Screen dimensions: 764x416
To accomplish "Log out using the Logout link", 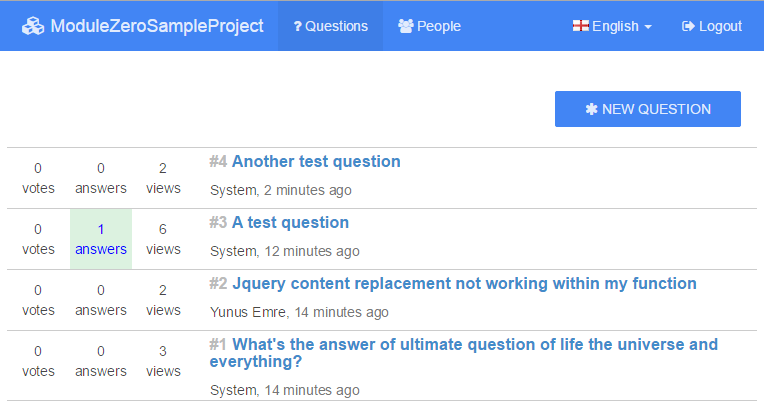I will (711, 26).
